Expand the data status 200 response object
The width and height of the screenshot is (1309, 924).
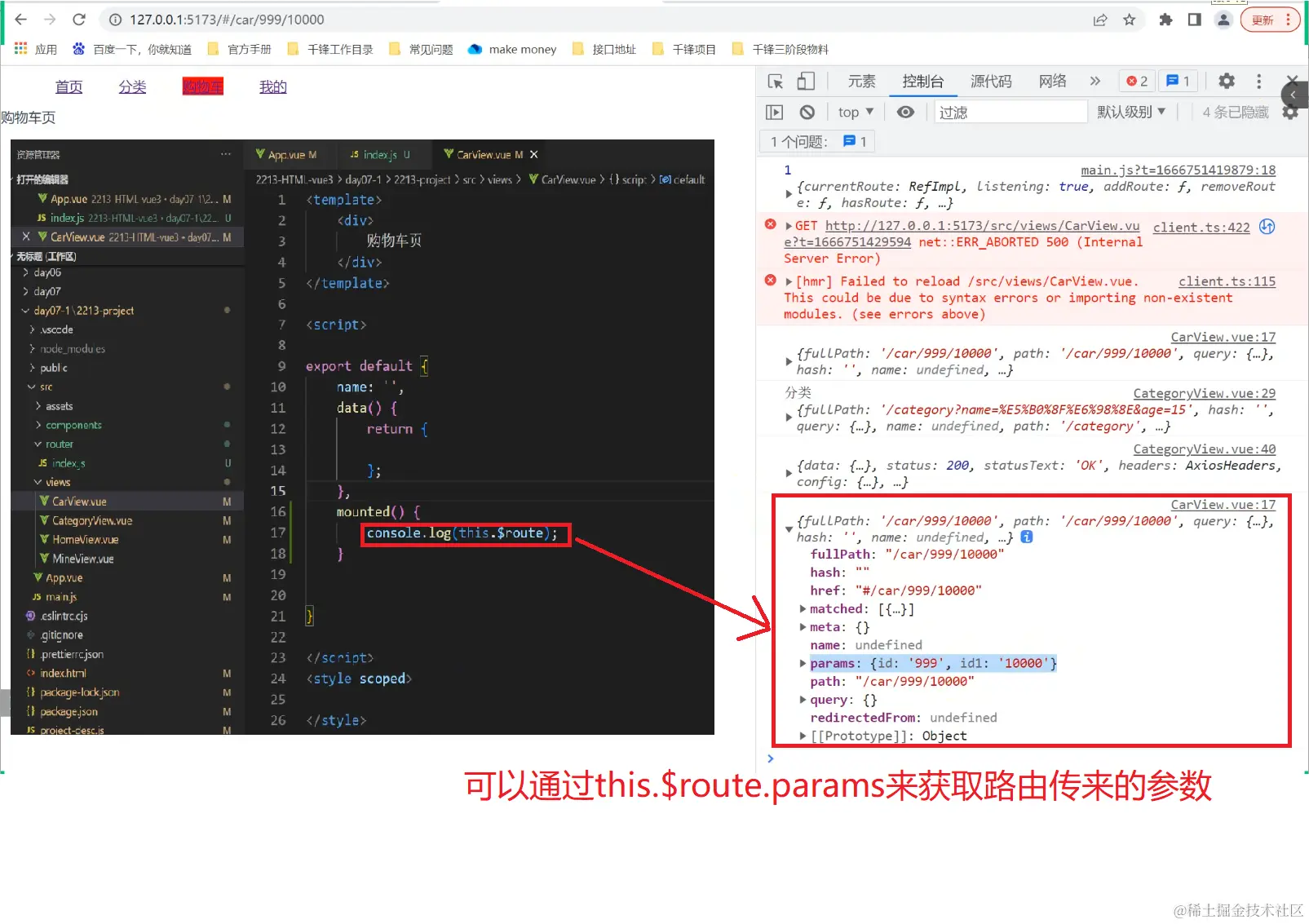[x=789, y=473]
